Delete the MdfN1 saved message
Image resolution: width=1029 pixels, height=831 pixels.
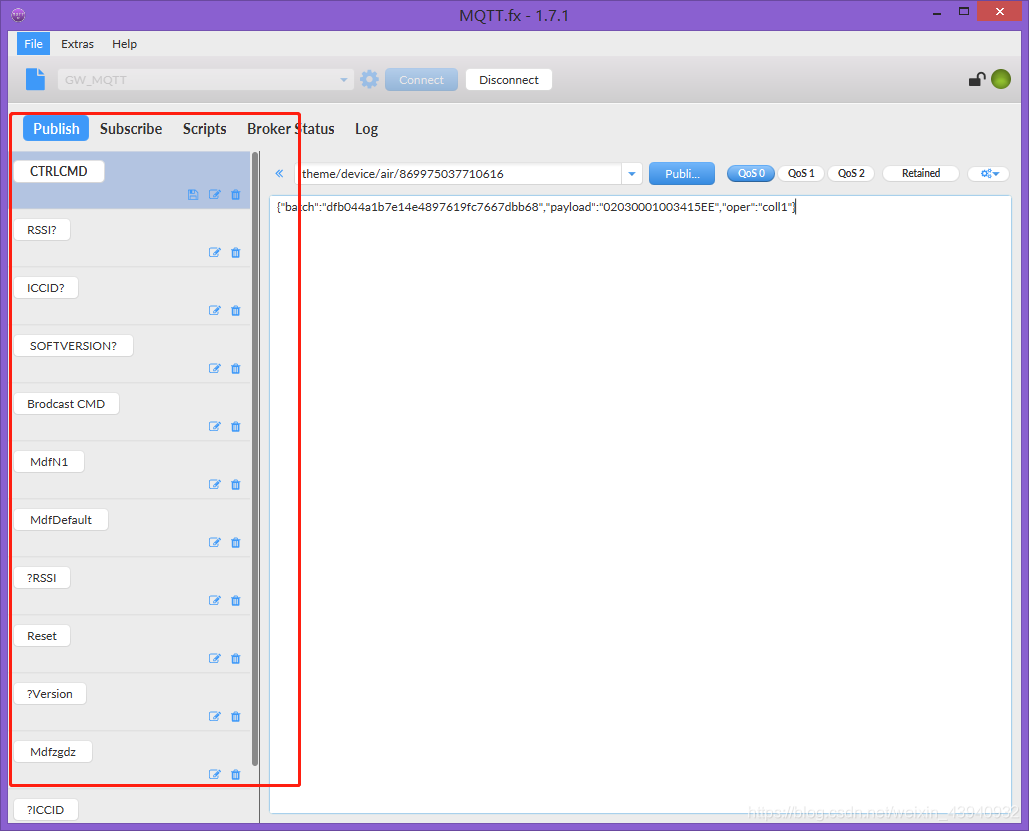[x=236, y=484]
